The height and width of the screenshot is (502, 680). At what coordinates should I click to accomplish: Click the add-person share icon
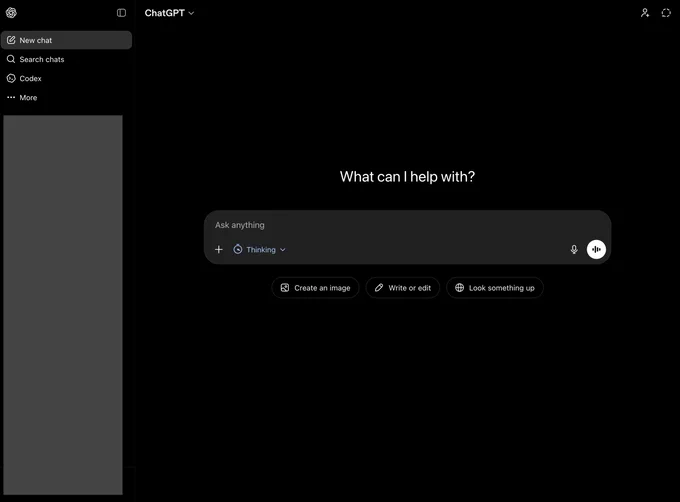645,13
